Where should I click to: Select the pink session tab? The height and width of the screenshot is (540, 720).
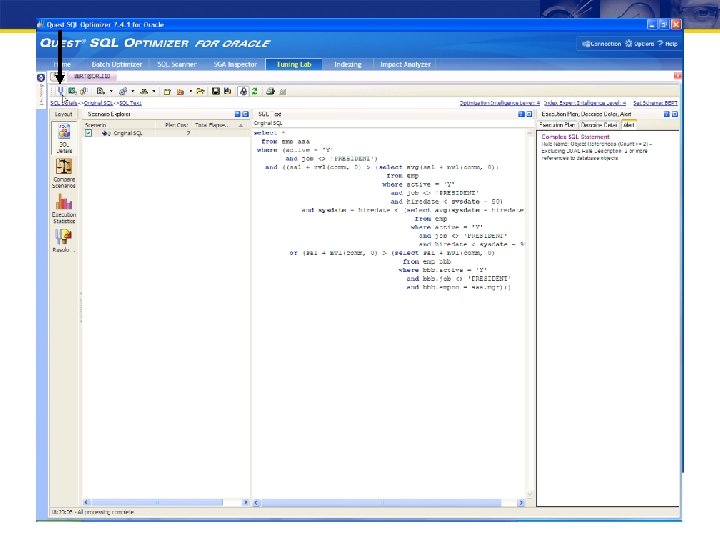tap(92, 76)
